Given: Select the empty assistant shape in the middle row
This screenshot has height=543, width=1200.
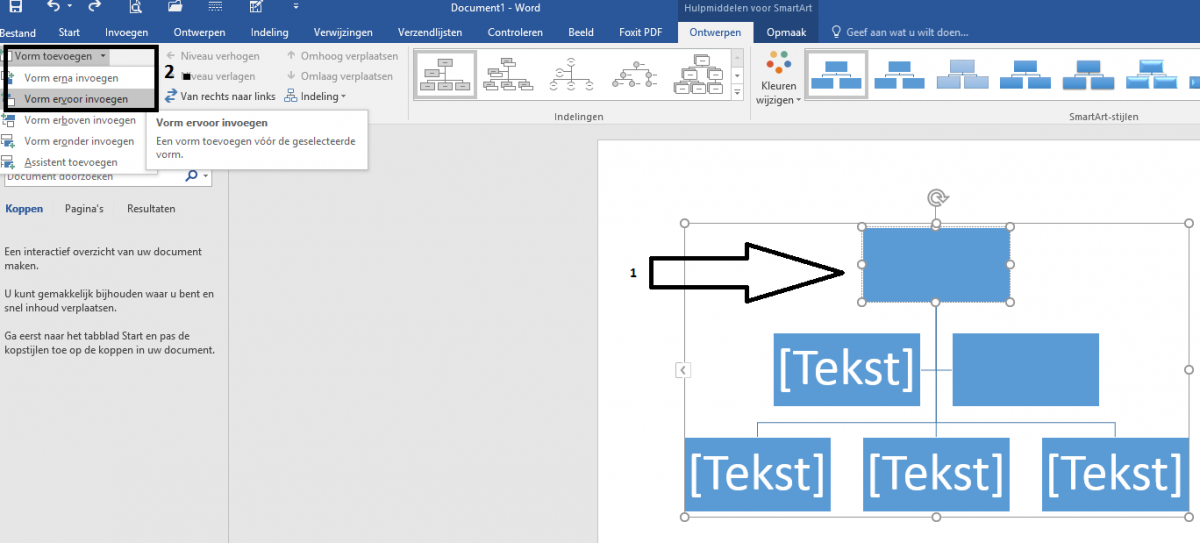Looking at the screenshot, I should pyautogui.click(x=1025, y=370).
